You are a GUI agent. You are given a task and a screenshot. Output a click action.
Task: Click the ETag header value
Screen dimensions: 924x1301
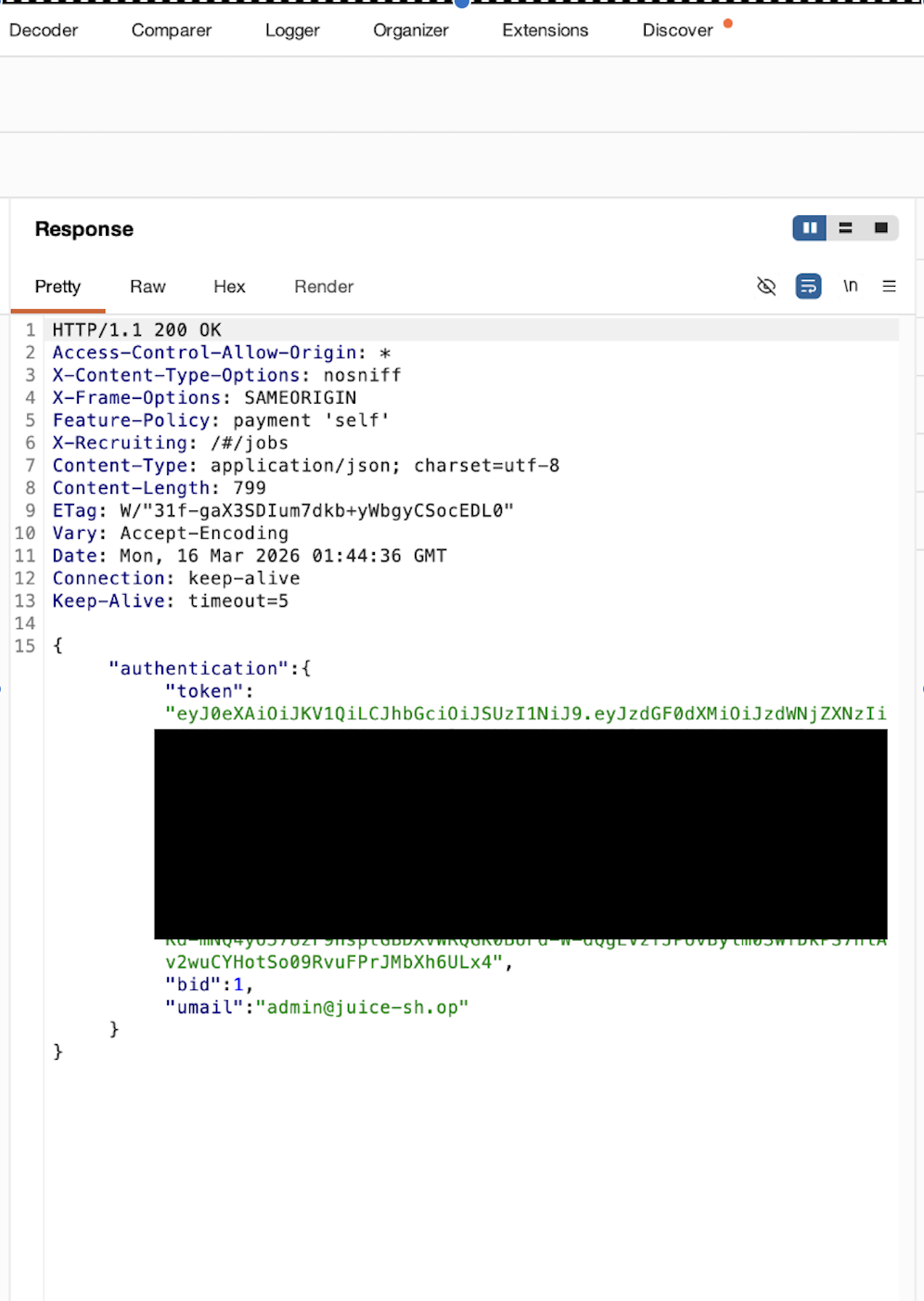[x=316, y=510]
